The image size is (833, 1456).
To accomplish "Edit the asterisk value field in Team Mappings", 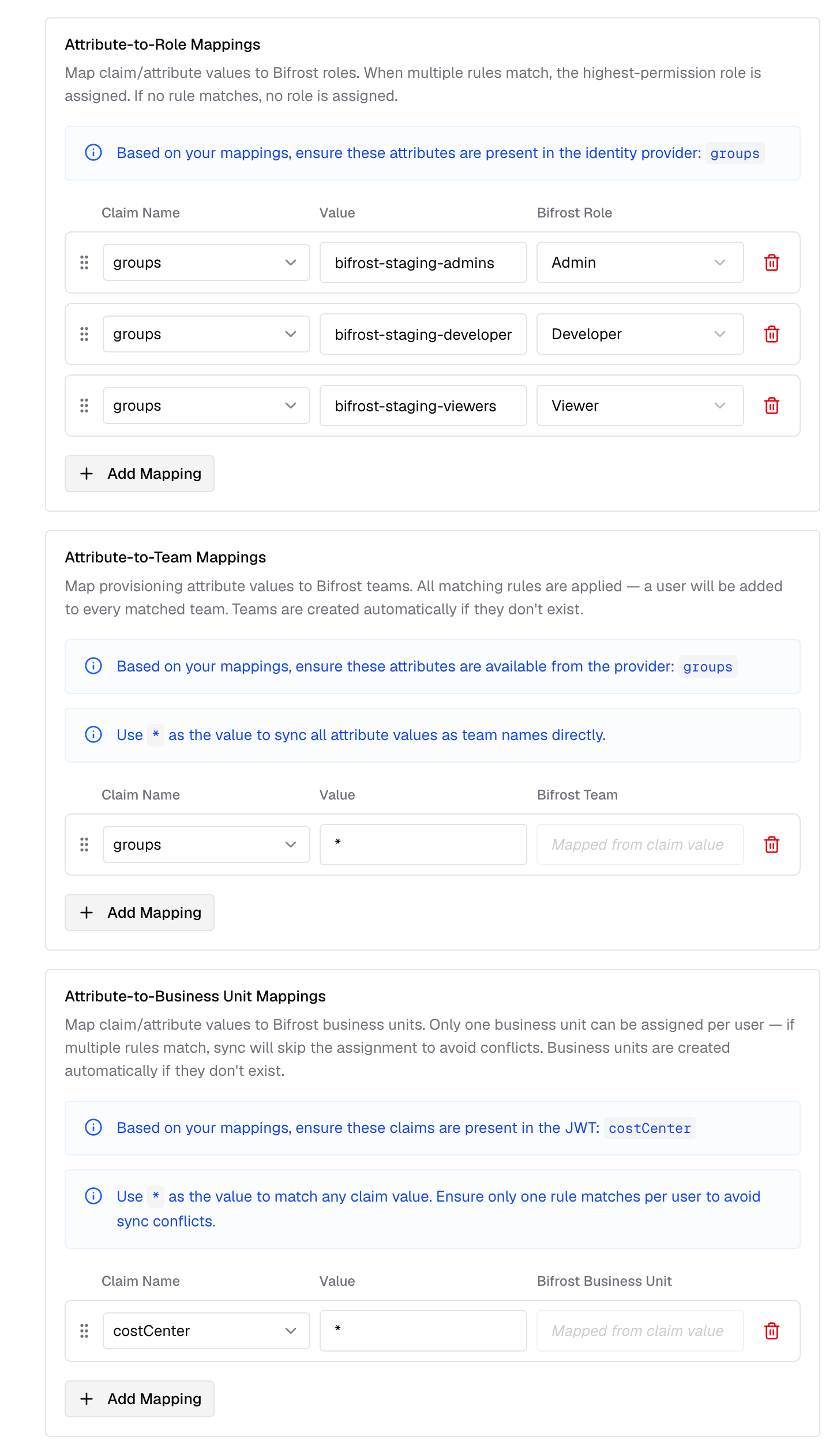I will point(423,845).
